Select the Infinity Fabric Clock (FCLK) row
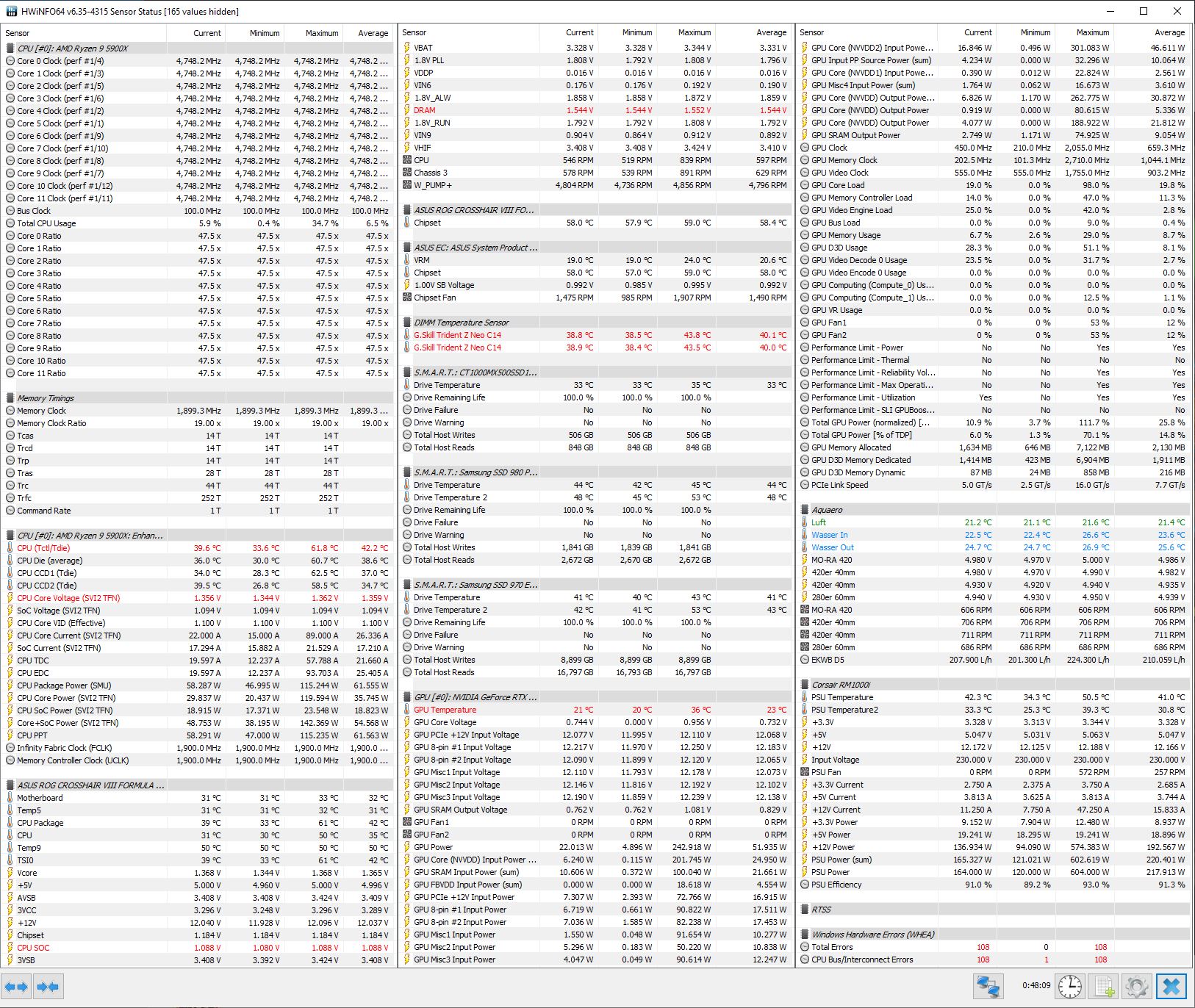This screenshot has height=1008, width=1195. (198, 748)
